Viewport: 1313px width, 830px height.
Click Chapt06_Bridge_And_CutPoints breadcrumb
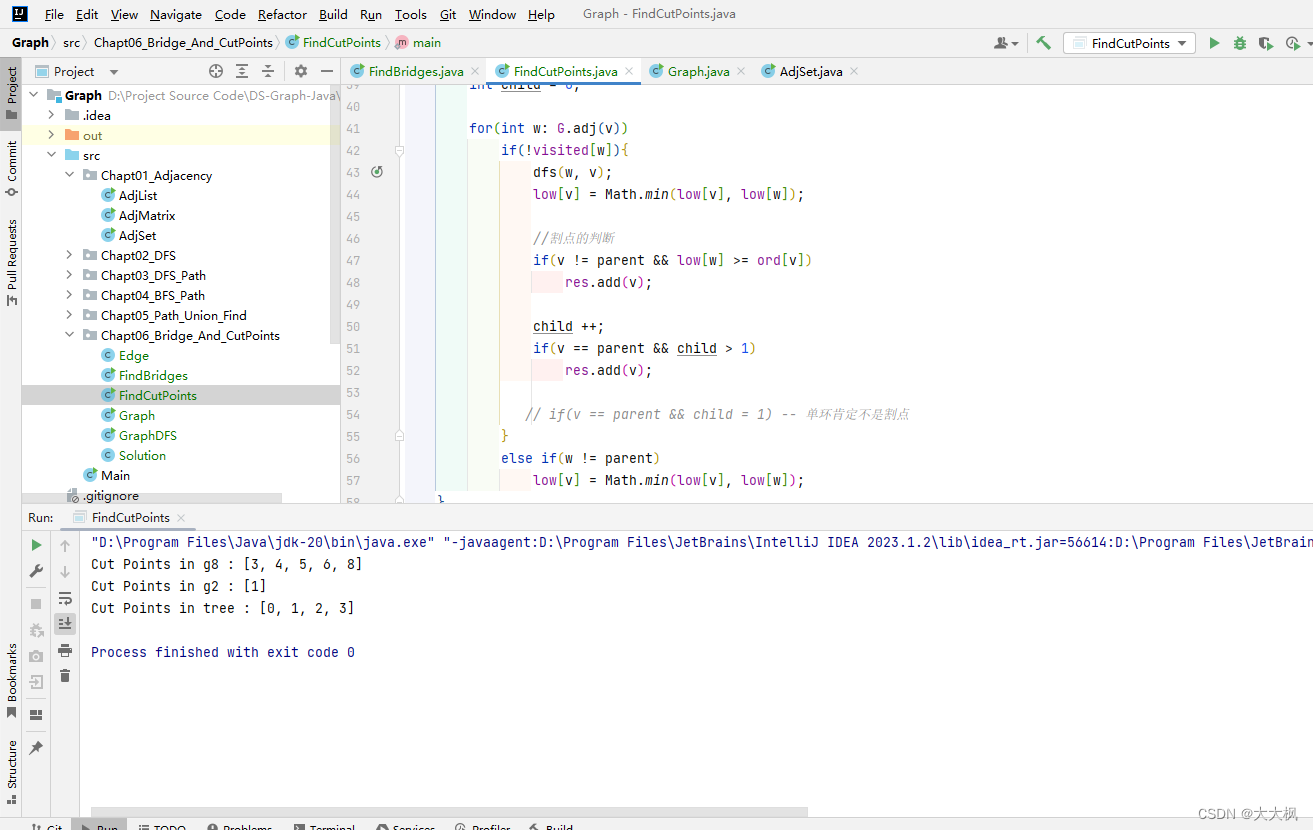pos(183,43)
